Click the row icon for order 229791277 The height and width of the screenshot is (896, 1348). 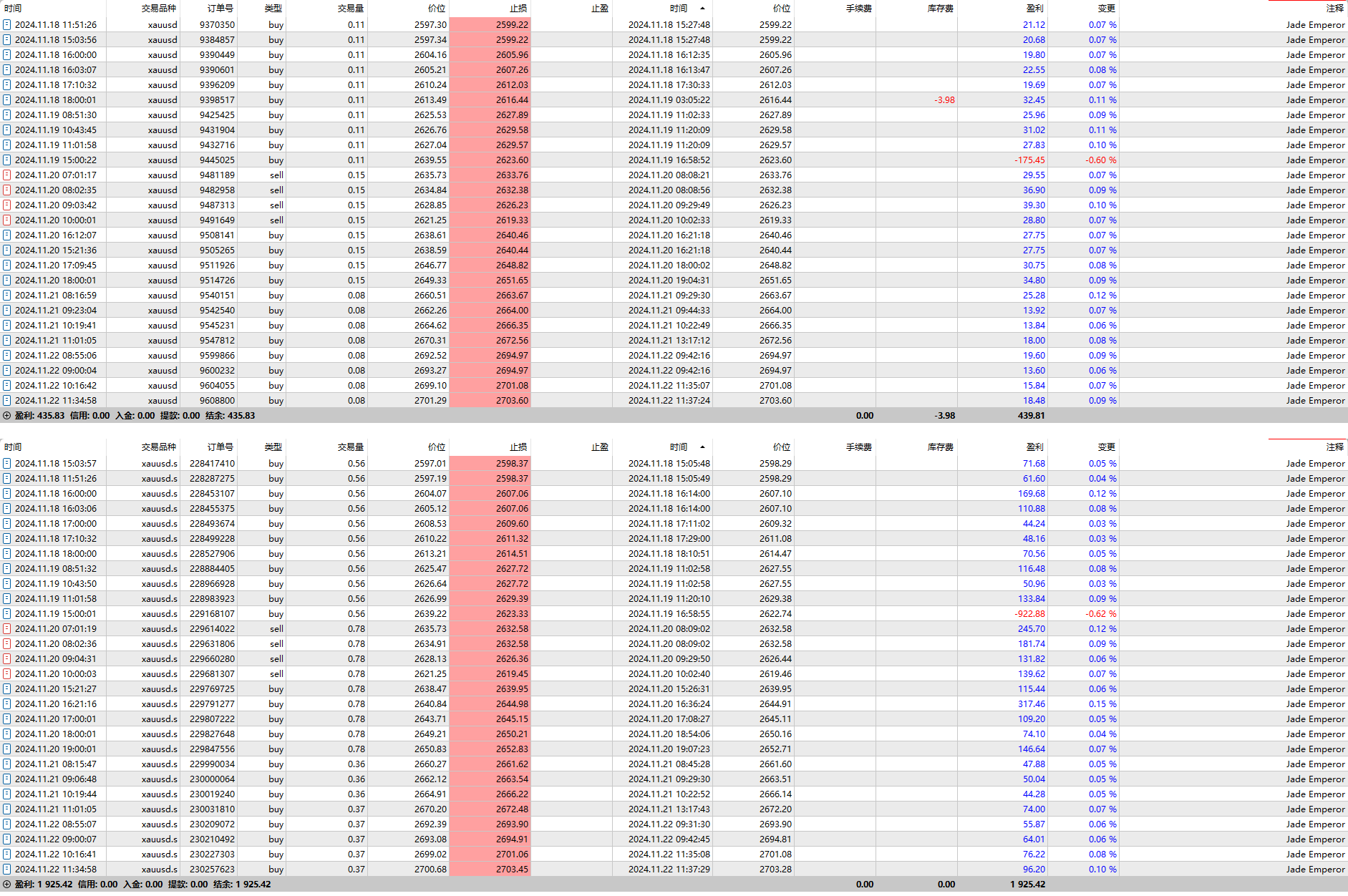point(6,703)
